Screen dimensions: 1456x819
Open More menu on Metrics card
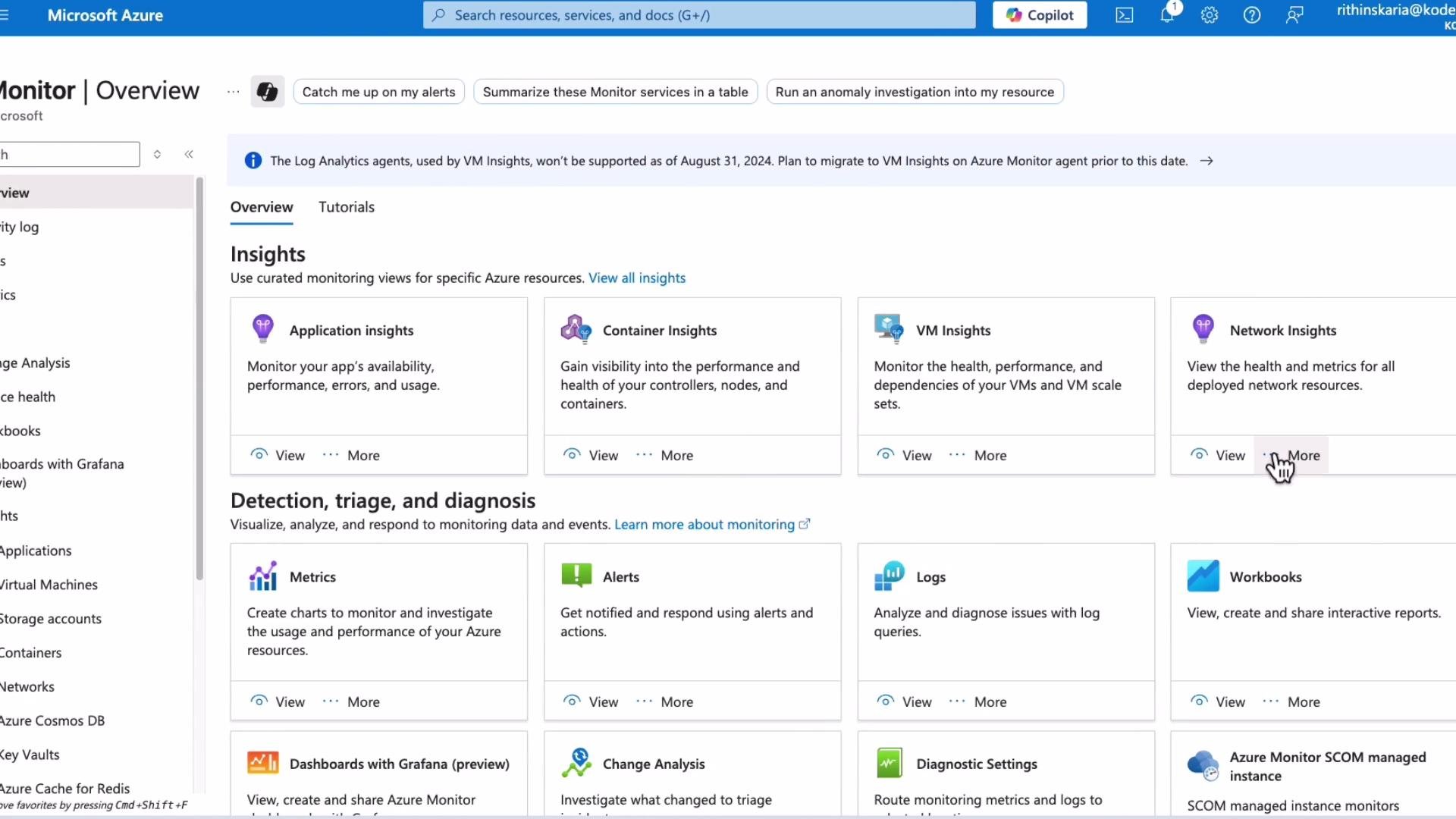tap(351, 701)
